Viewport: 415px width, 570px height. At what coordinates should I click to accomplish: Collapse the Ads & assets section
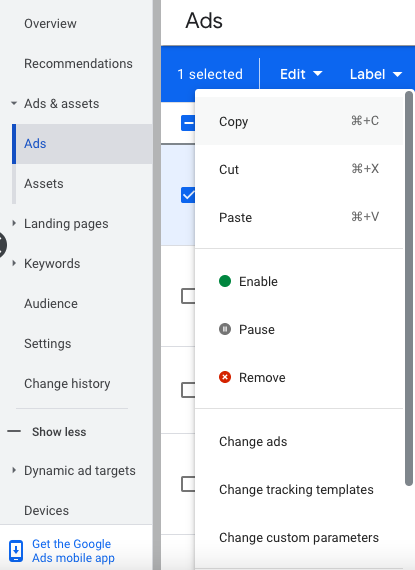click(14, 103)
